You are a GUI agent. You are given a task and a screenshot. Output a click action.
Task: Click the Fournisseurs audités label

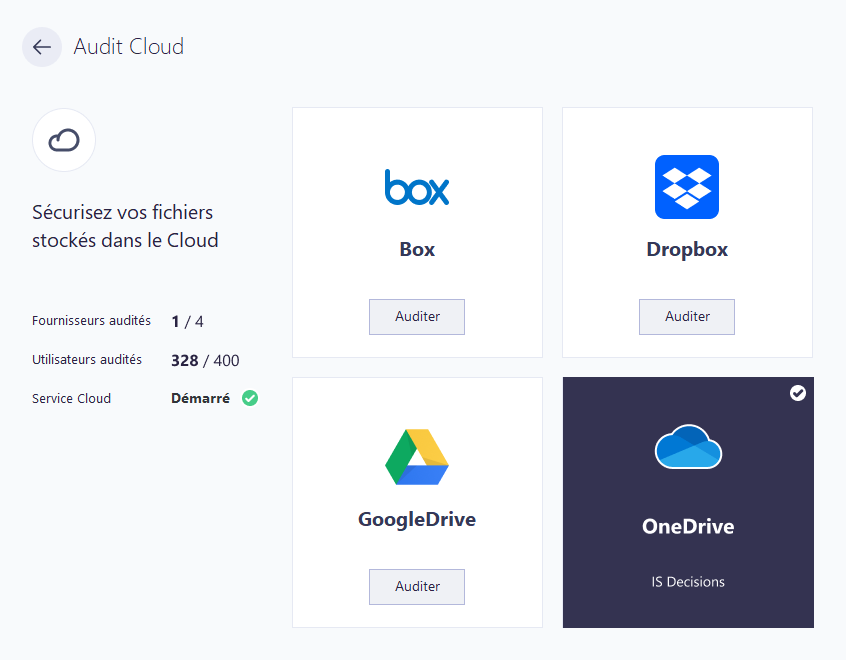tap(91, 321)
